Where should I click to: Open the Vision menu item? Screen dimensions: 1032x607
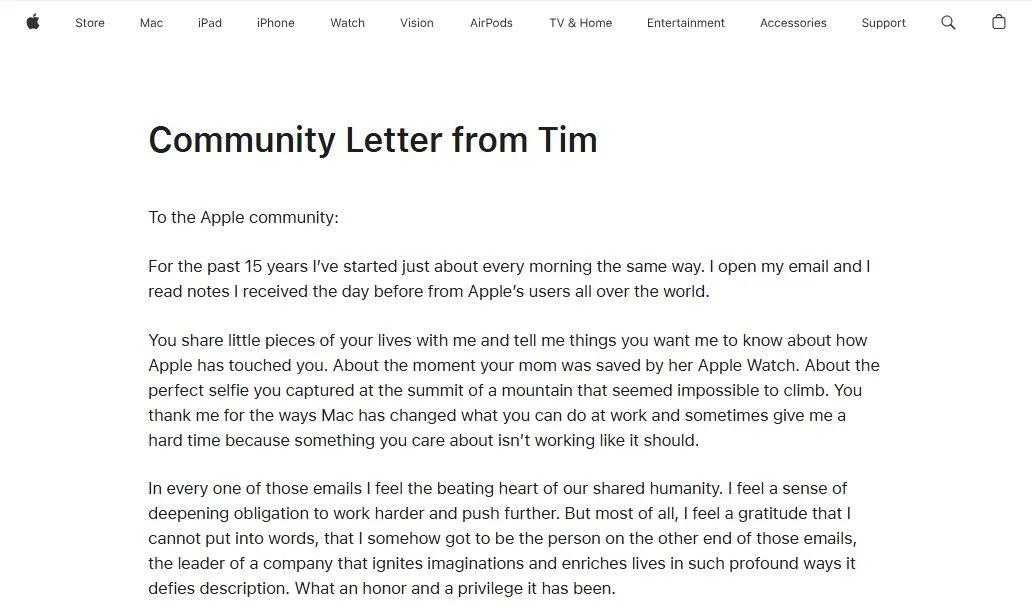pos(417,23)
